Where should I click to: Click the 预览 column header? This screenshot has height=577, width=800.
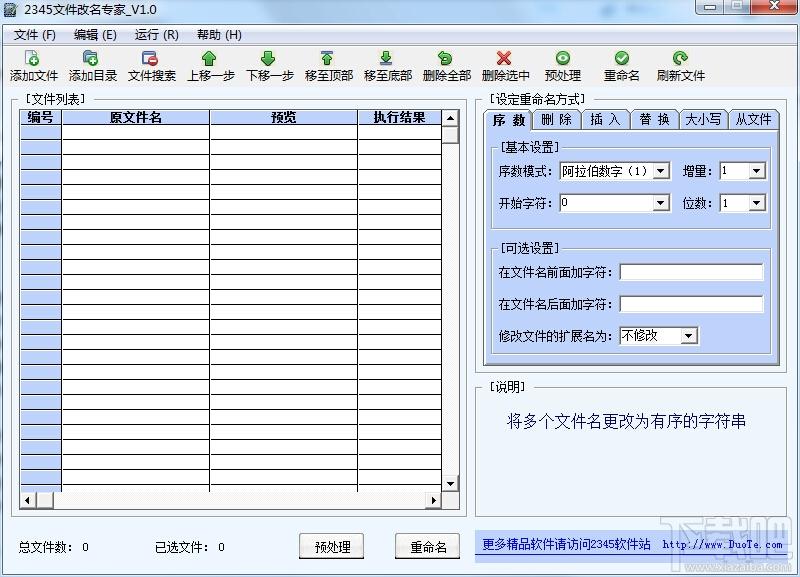(284, 117)
